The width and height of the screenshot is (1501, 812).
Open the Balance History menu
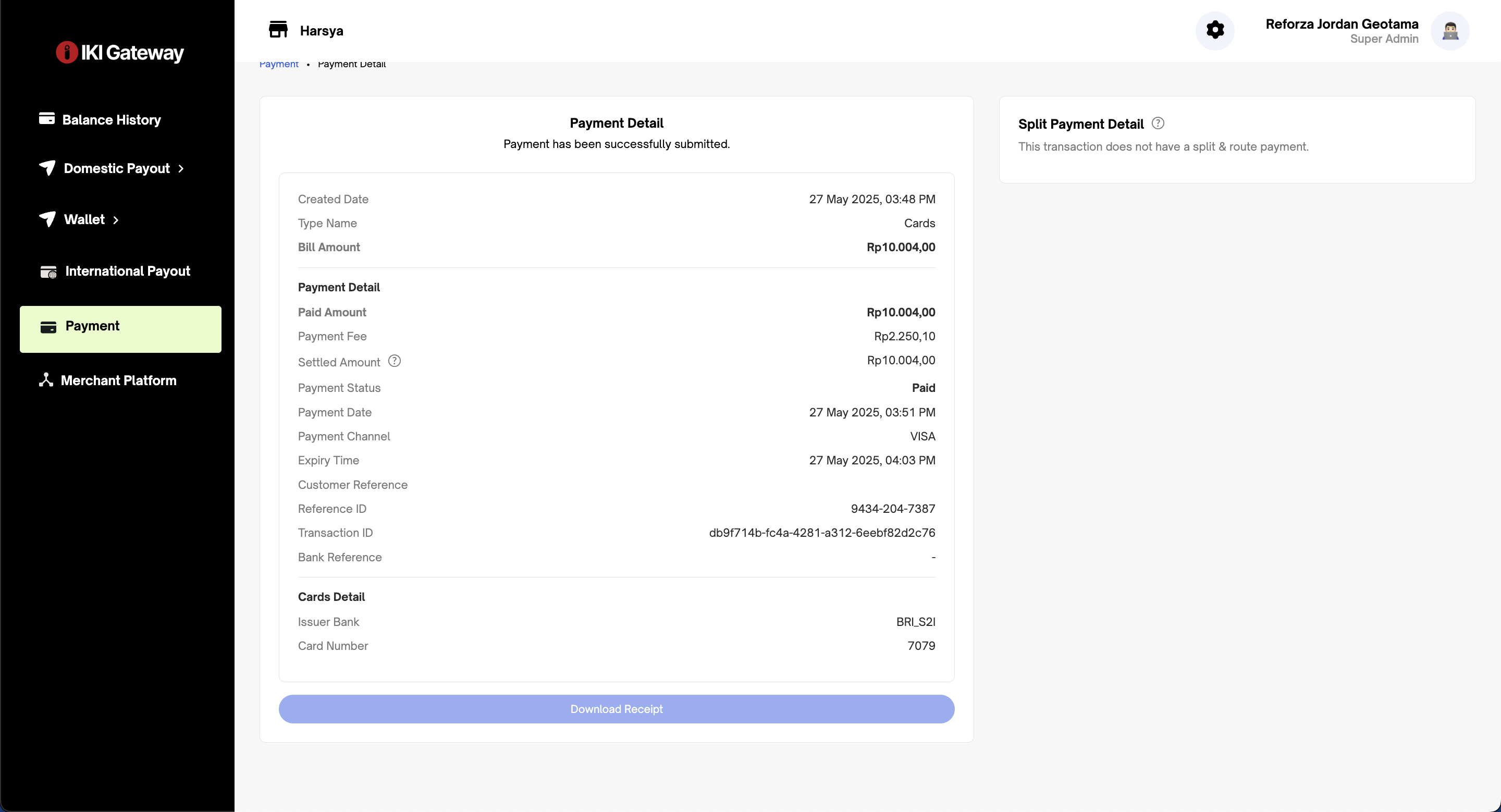(112, 120)
